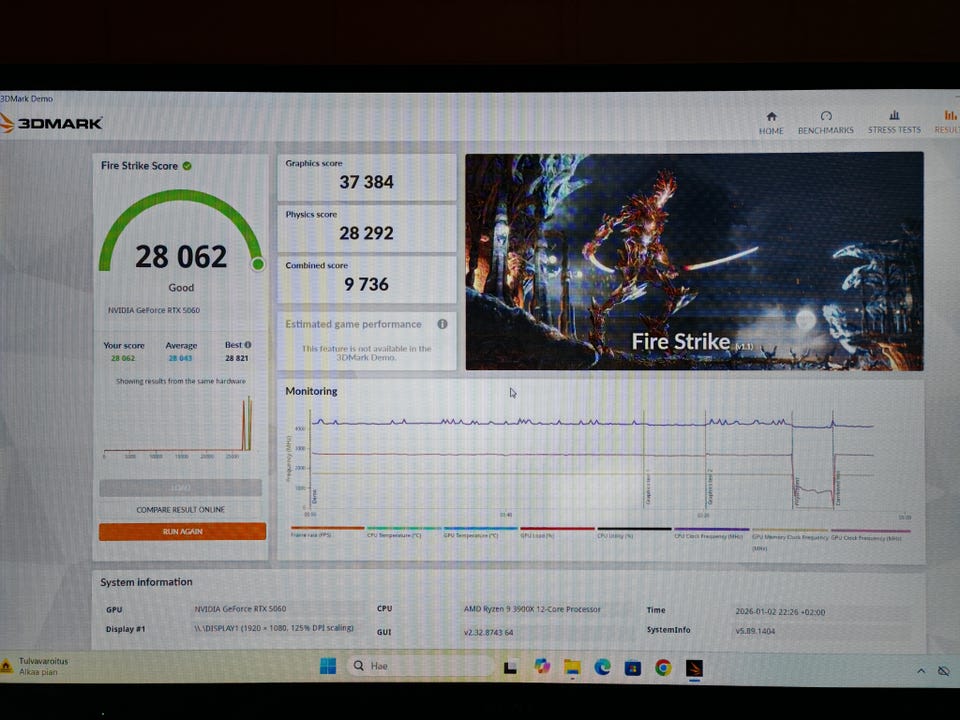The width and height of the screenshot is (960, 720).
Task: Click the GPU value in System information
Action: click(240, 609)
